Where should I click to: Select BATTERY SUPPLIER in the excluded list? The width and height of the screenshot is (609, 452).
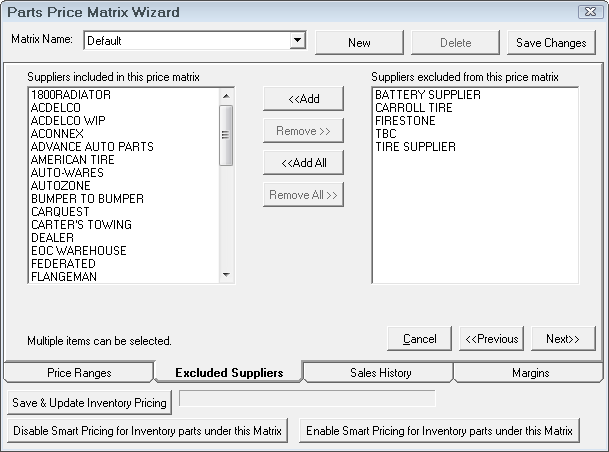pyautogui.click(x=428, y=95)
